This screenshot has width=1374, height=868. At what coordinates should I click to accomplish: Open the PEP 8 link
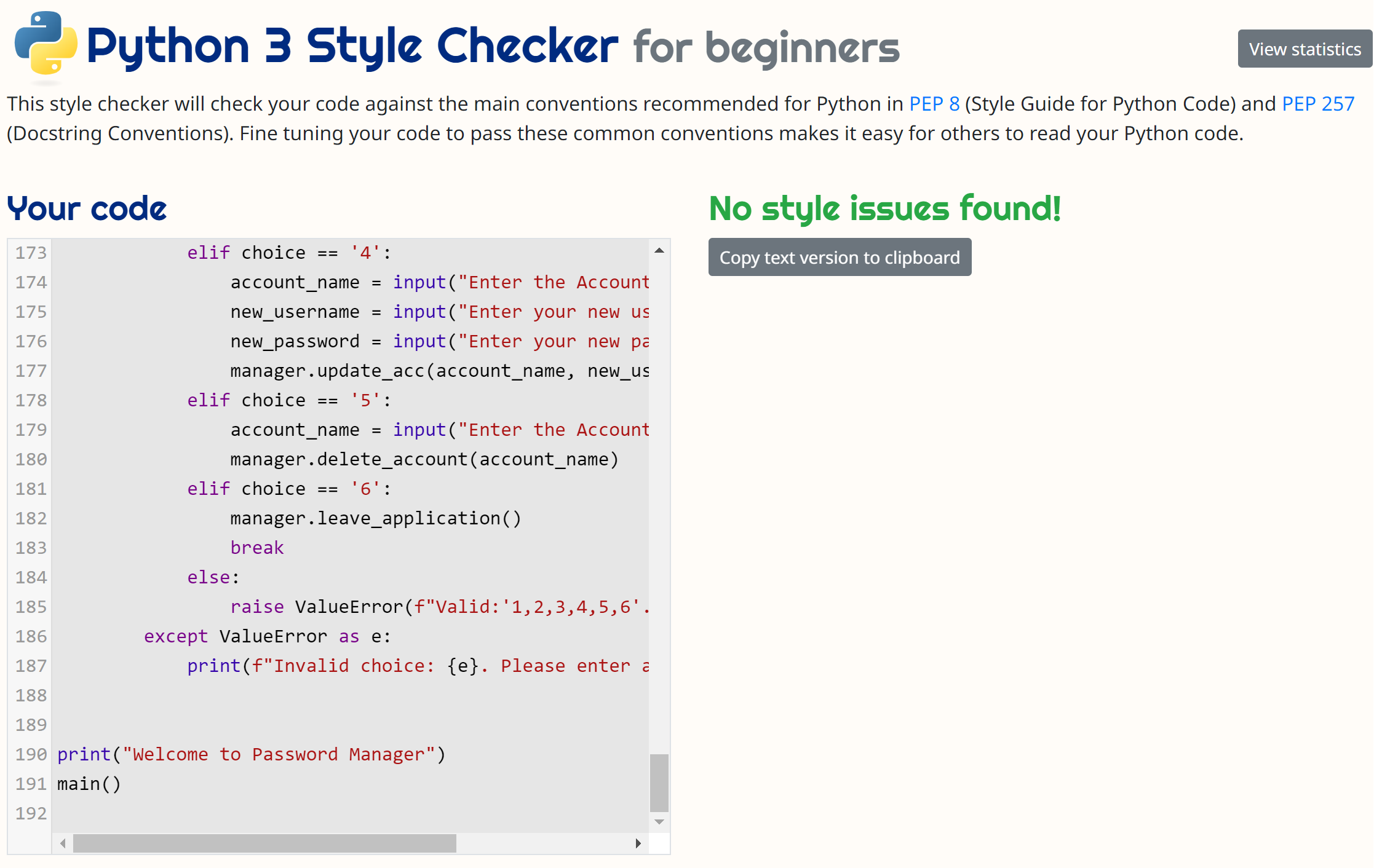coord(934,104)
